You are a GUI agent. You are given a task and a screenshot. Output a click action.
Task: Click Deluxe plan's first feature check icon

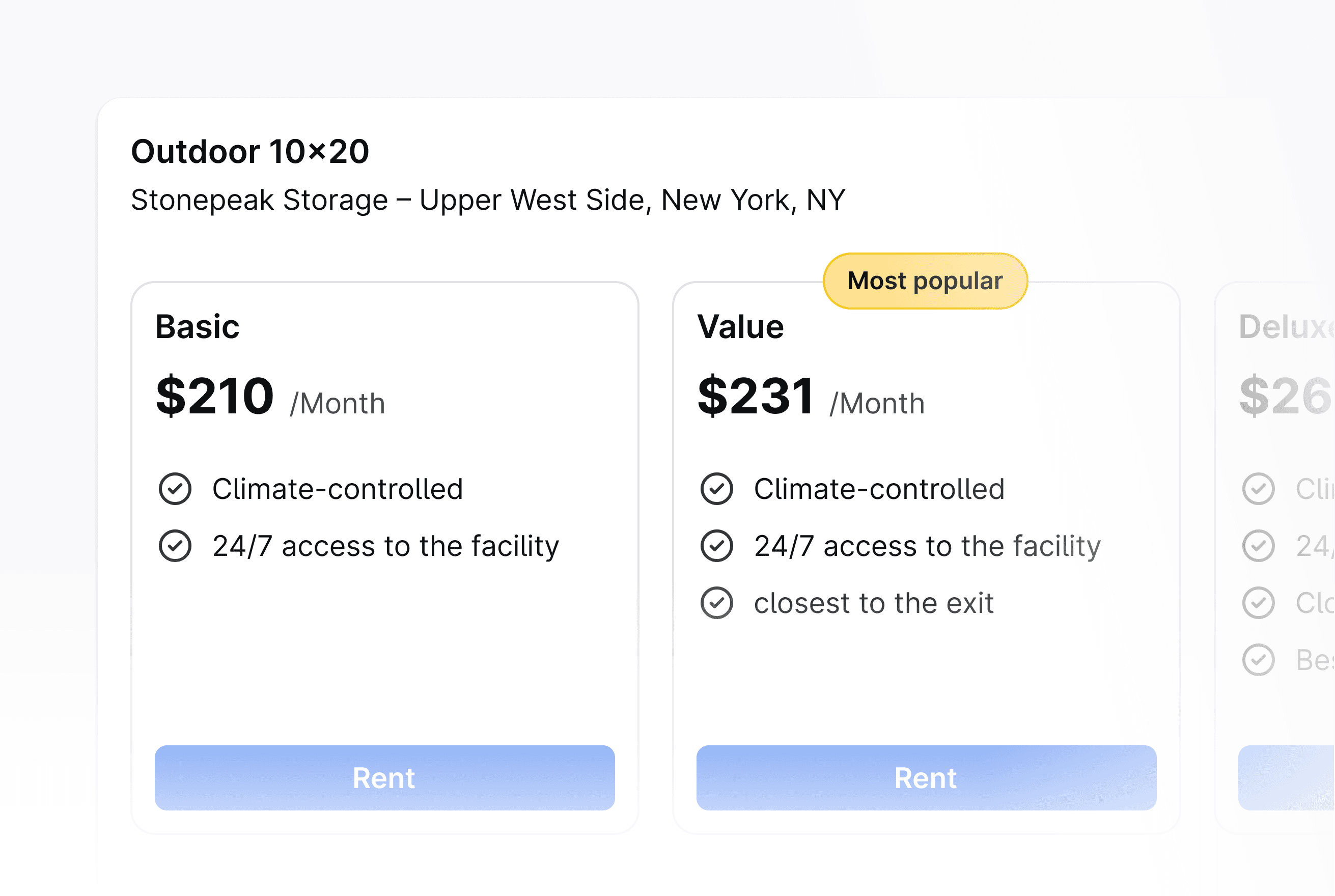tap(1259, 489)
